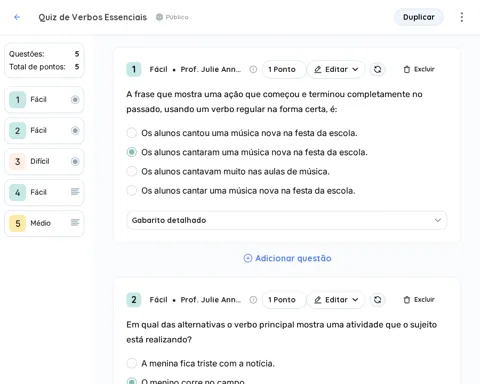Select option 'O menino corre no campo'

pos(132,381)
